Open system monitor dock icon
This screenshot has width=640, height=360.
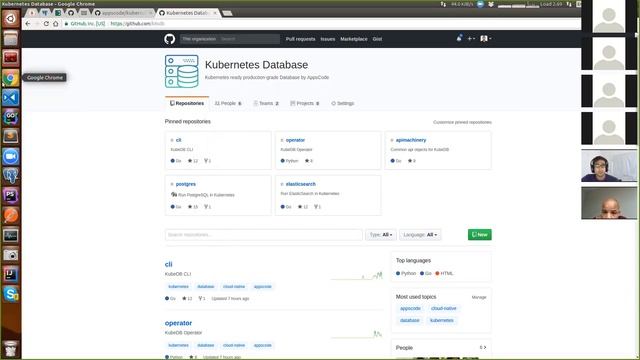11,235
